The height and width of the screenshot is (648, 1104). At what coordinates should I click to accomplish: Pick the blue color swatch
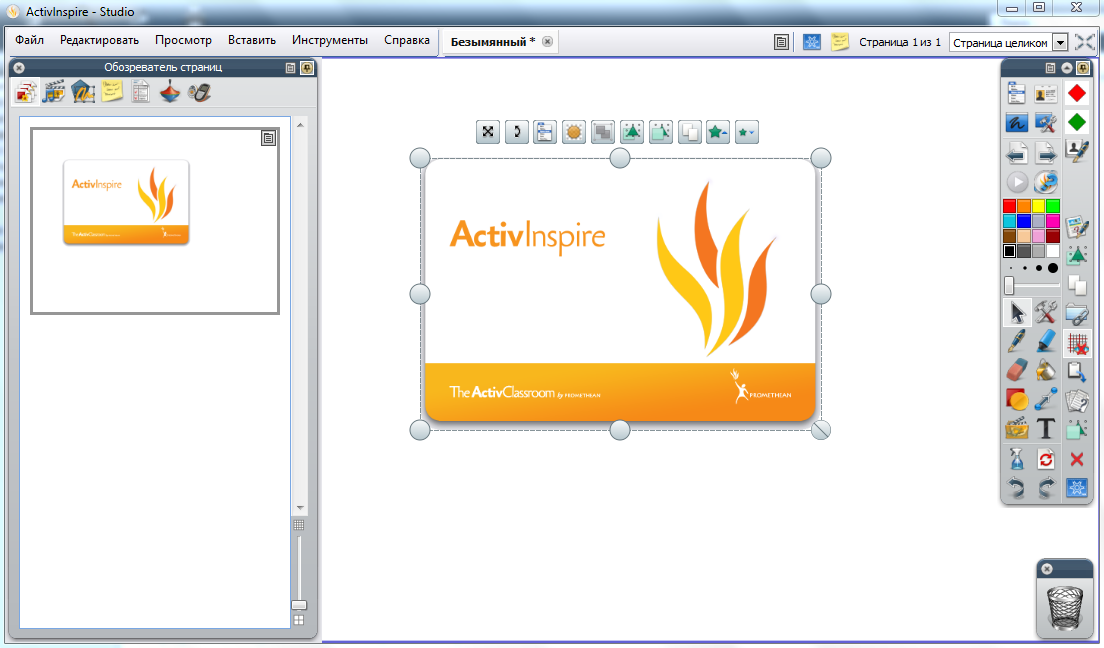1024,221
